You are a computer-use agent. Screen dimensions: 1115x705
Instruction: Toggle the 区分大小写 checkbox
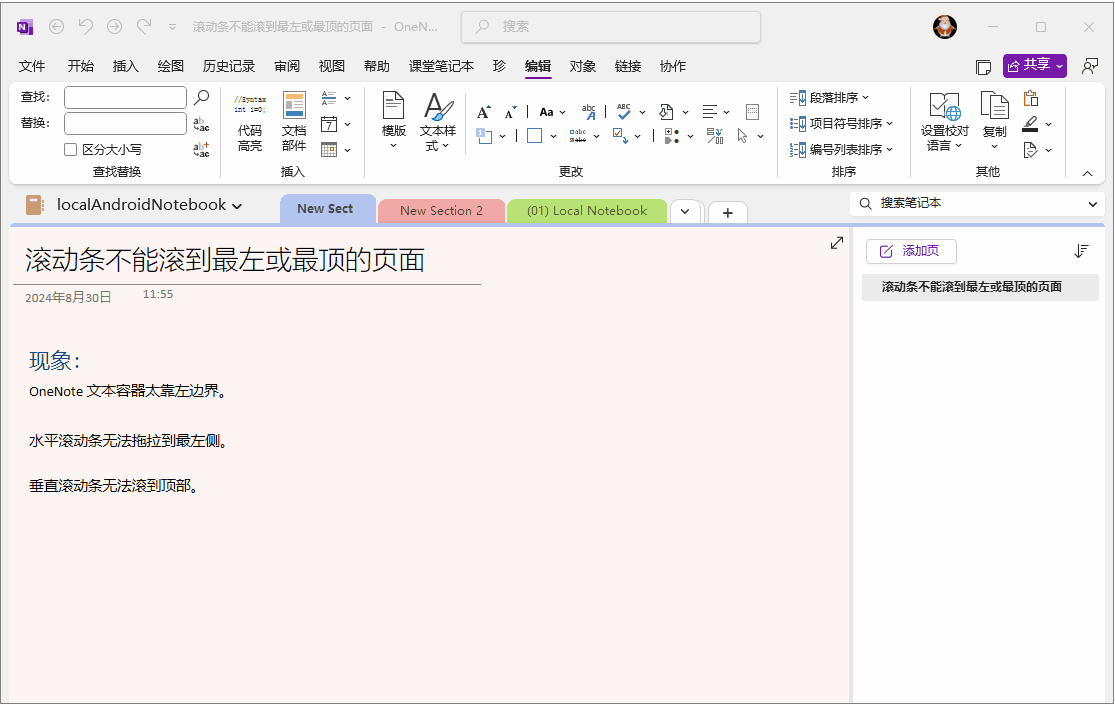pos(70,149)
